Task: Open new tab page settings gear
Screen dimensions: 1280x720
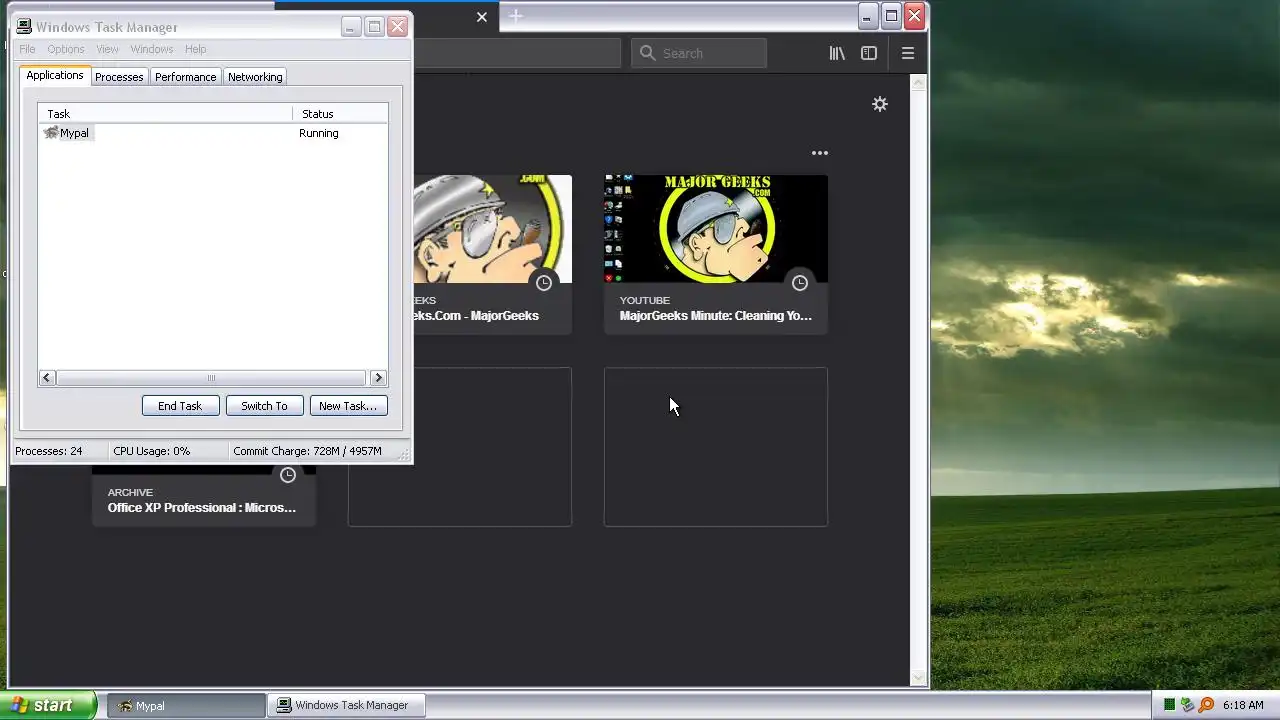Action: pos(880,104)
